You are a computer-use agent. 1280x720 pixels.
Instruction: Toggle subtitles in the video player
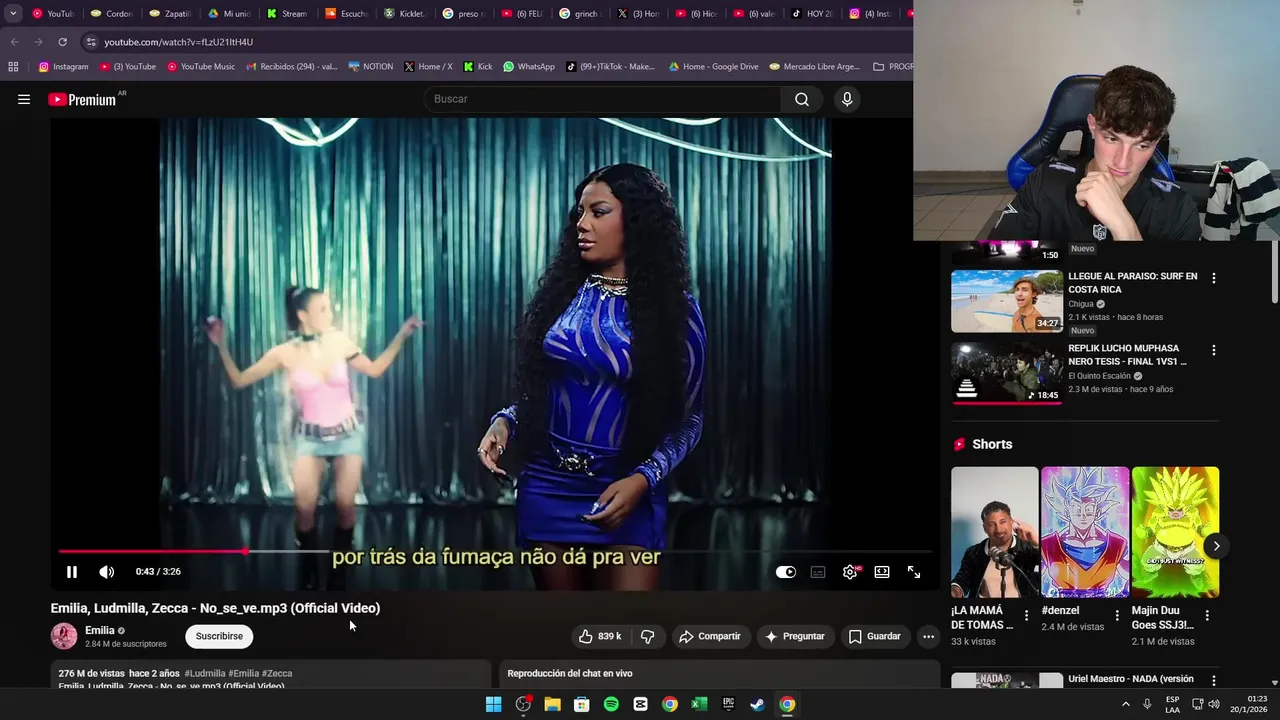pos(818,572)
